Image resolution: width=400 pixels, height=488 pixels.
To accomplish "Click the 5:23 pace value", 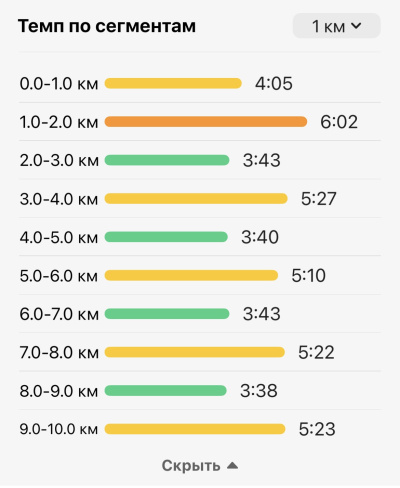I will [317, 429].
